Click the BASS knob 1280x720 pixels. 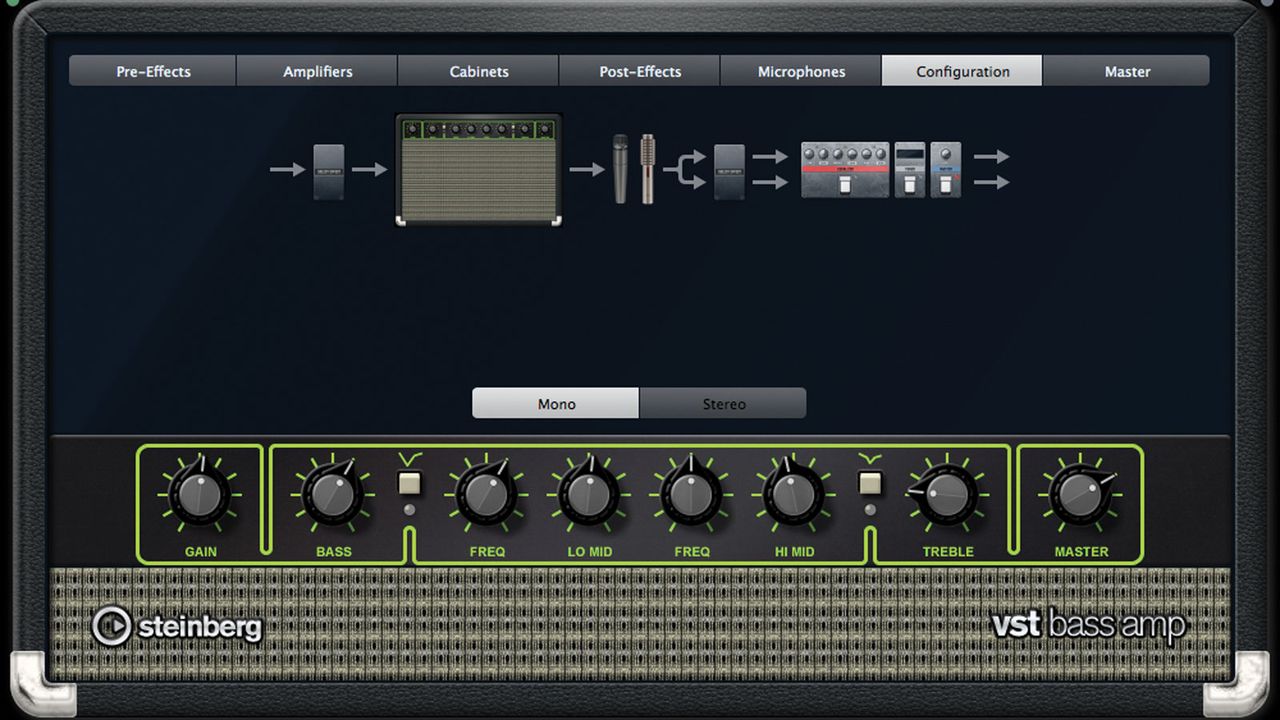click(334, 493)
